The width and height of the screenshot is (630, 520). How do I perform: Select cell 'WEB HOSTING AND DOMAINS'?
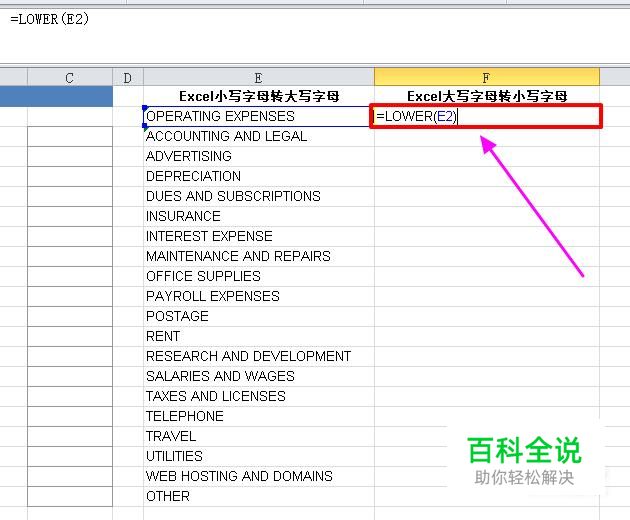[x=259, y=476]
